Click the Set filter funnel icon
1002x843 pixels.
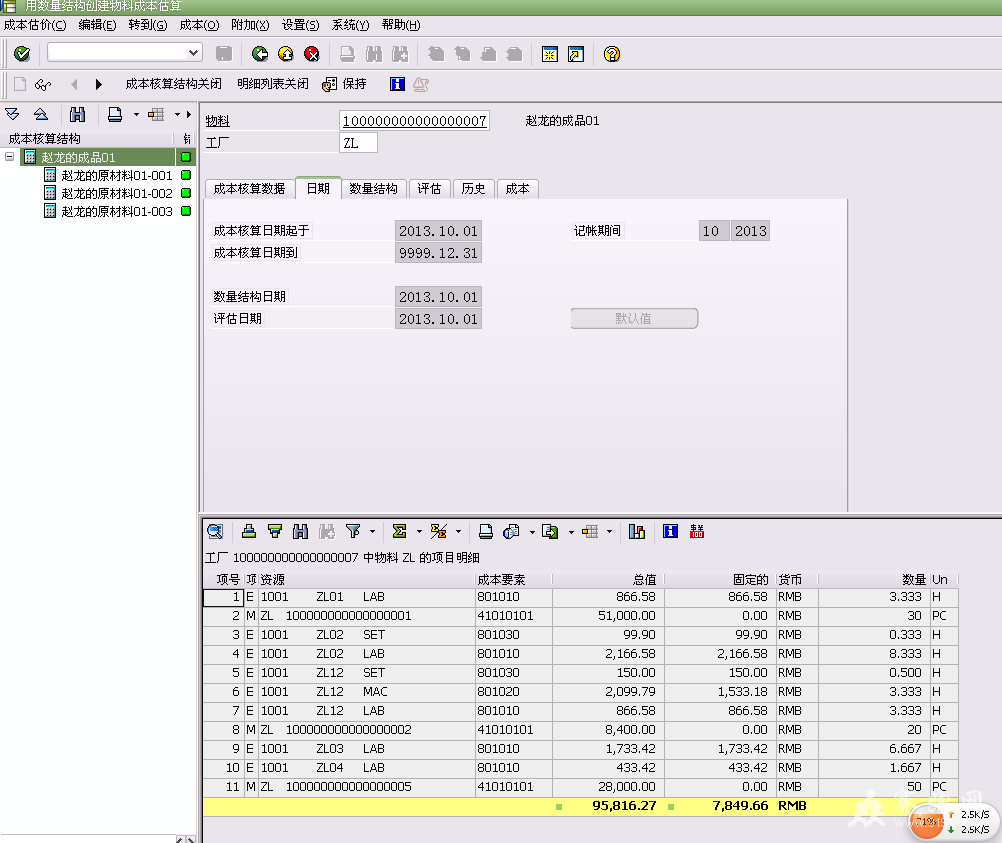[353, 531]
